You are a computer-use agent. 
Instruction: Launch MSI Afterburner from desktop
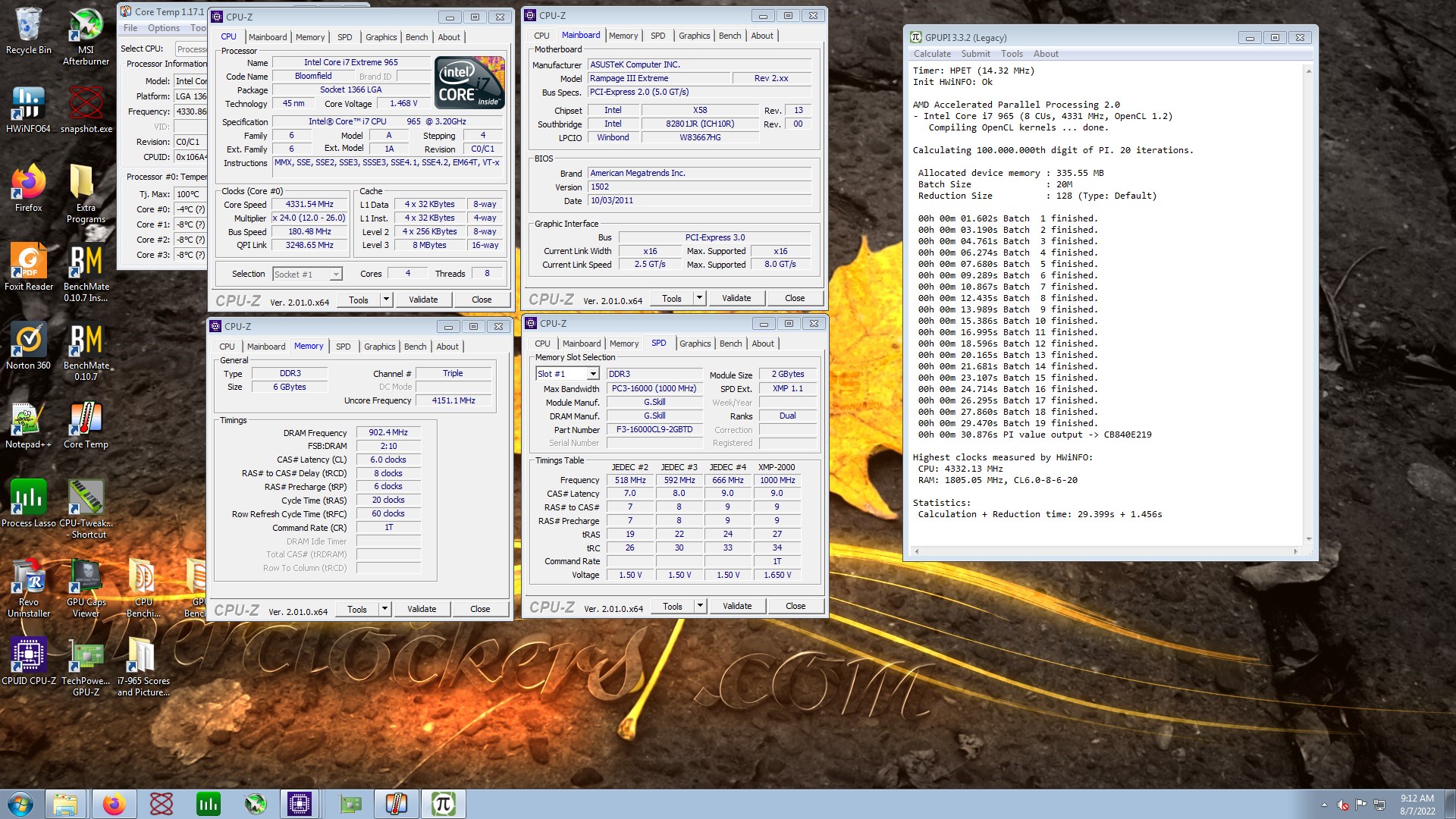pyautogui.click(x=86, y=36)
